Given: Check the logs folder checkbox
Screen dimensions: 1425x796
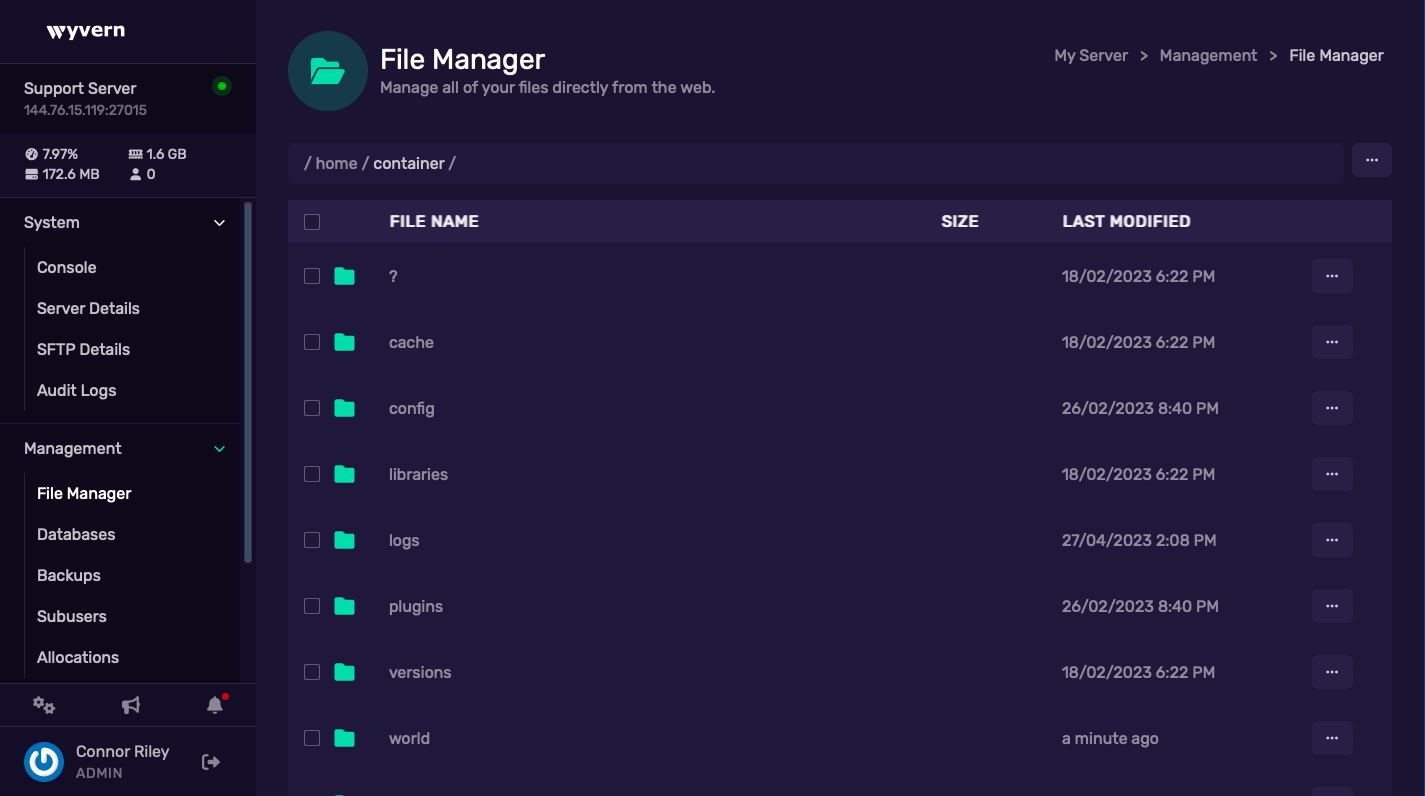Looking at the screenshot, I should point(312,540).
